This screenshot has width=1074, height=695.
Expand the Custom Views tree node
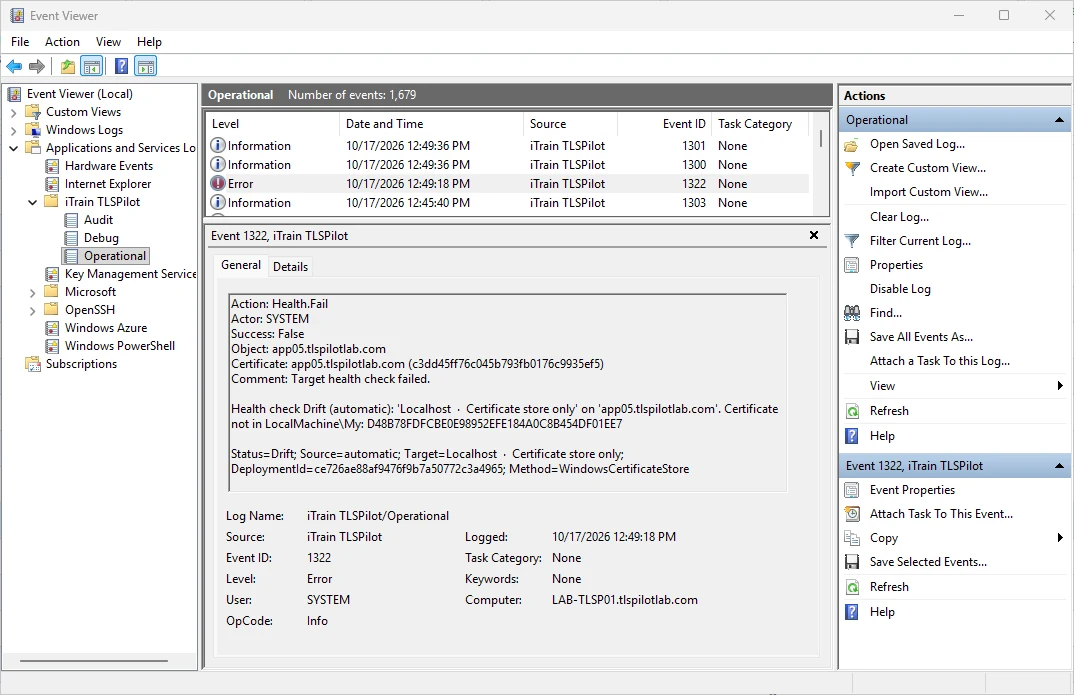point(14,112)
